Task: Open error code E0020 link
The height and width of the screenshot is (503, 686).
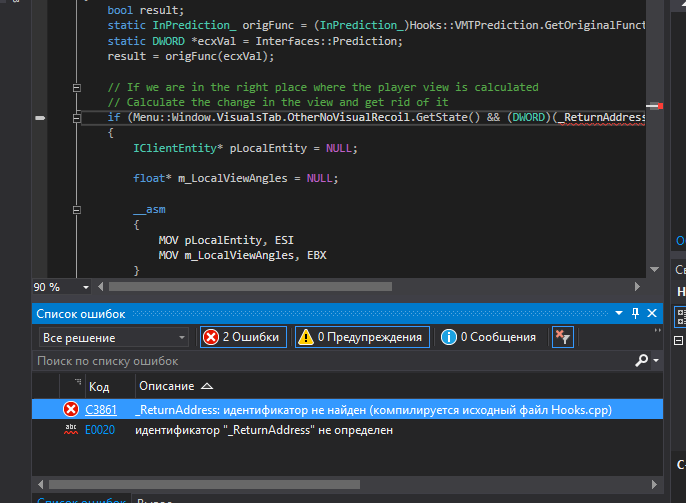Action: [101, 430]
